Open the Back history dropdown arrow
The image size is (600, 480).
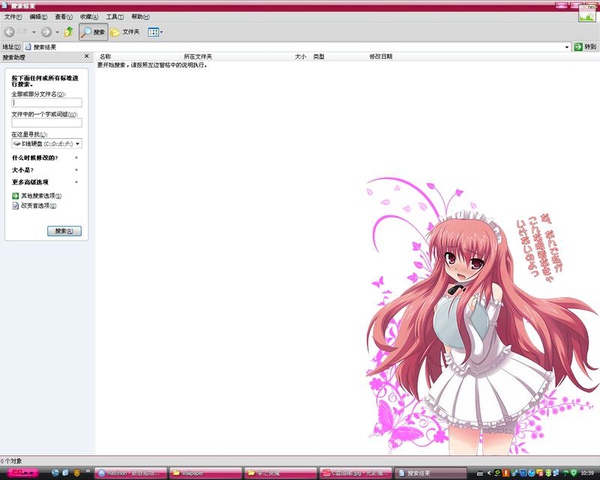[34, 32]
